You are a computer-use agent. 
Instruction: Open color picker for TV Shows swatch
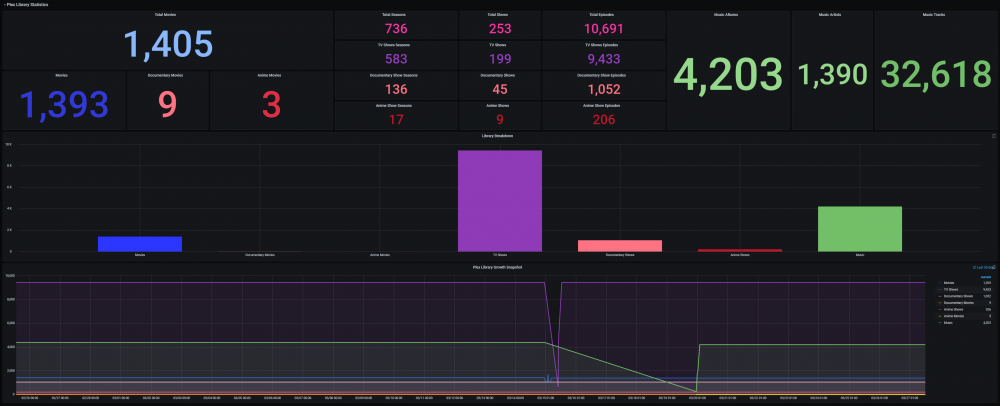coord(939,289)
